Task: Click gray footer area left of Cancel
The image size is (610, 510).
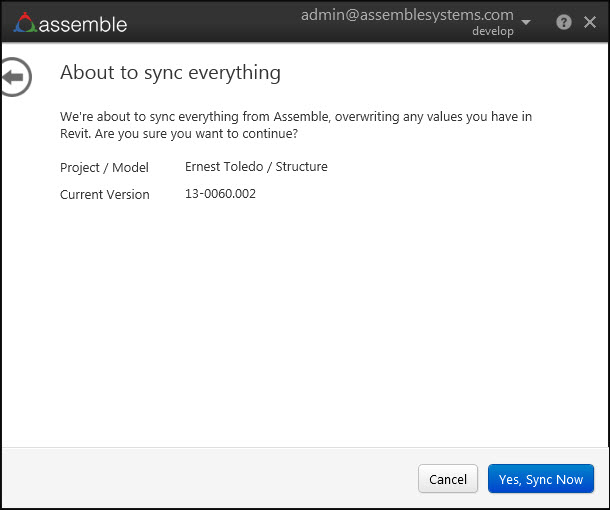Action: coord(200,479)
